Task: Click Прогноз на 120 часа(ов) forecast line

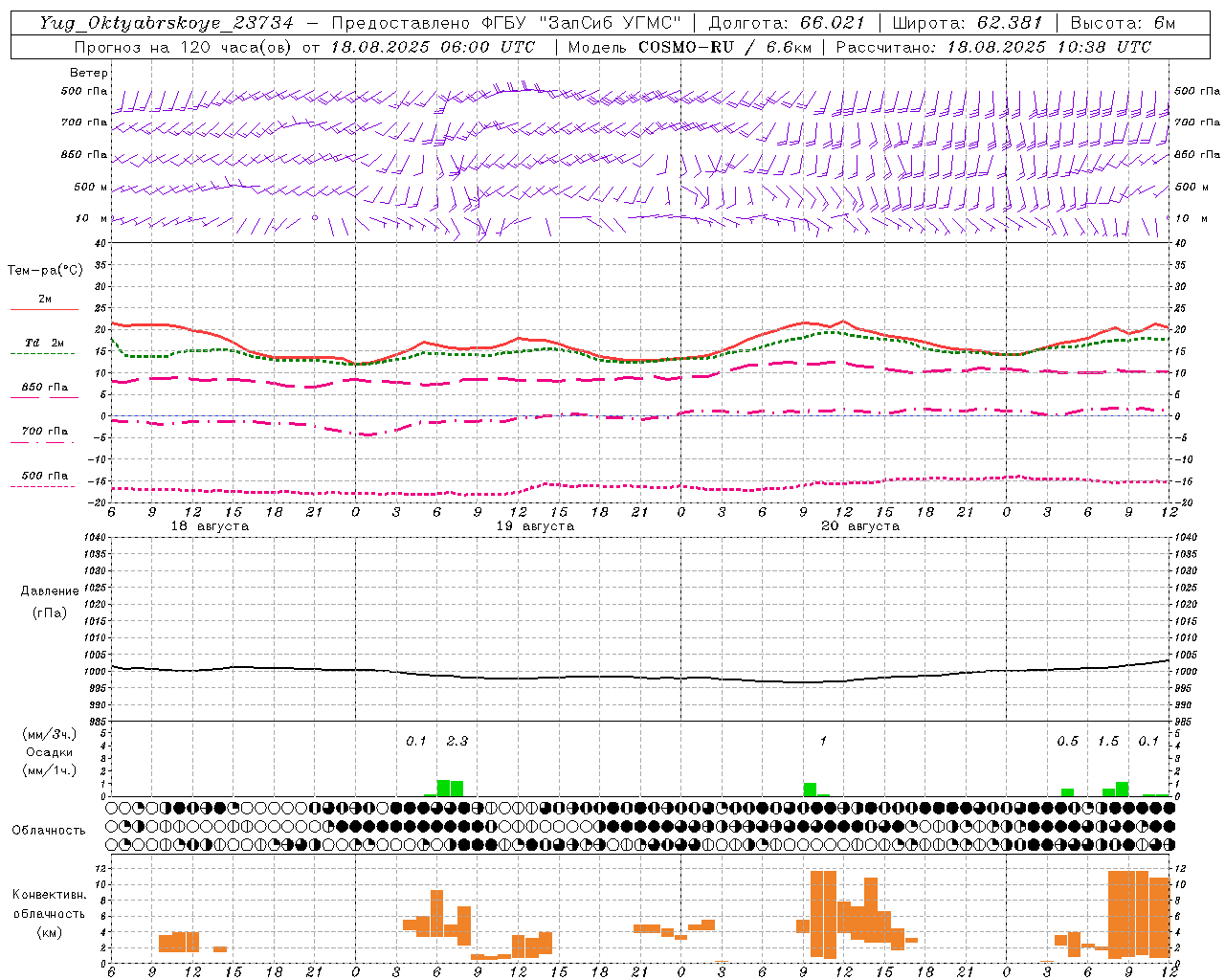Action: (x=304, y=47)
